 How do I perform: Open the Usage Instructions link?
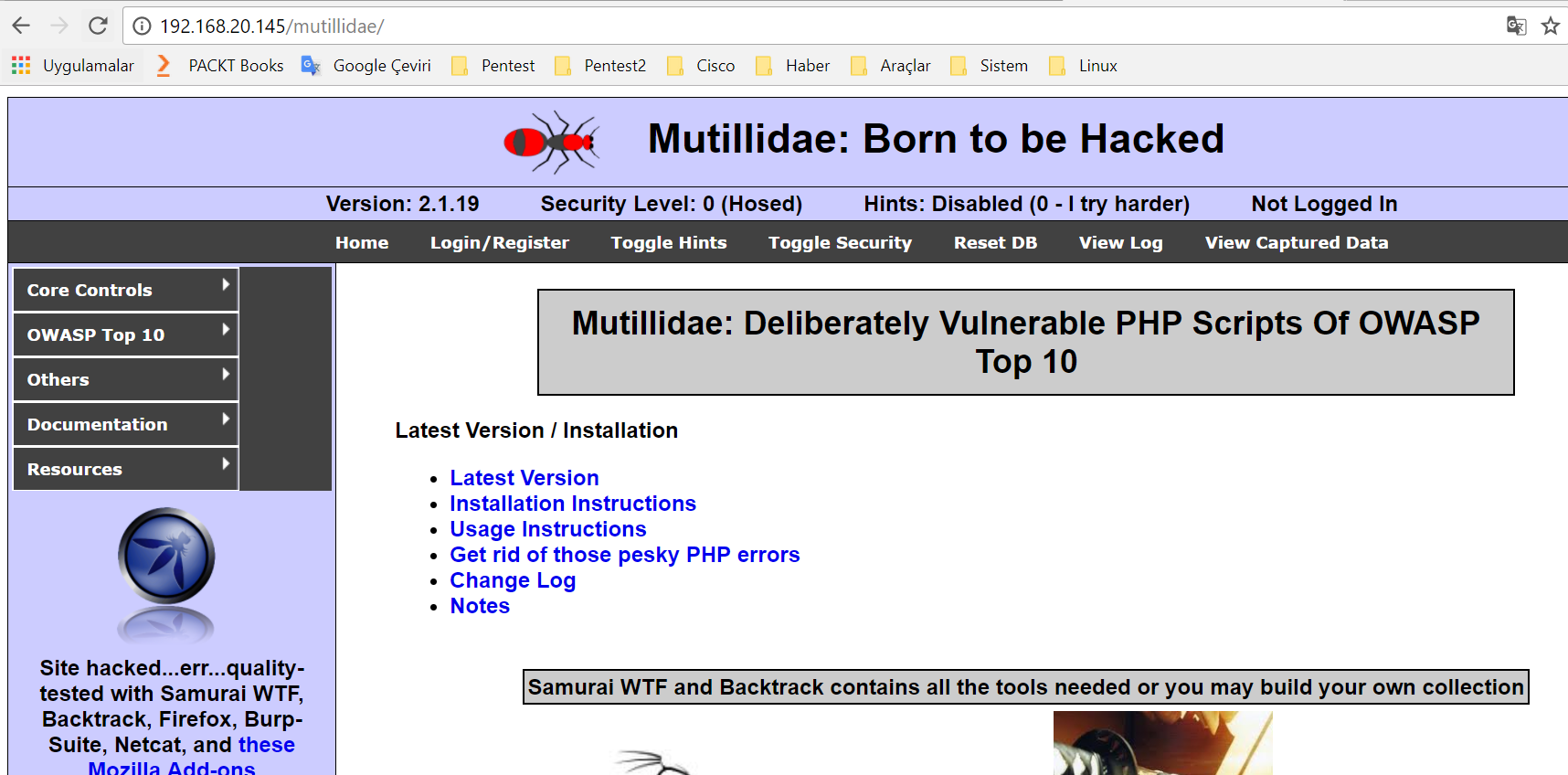(x=548, y=529)
